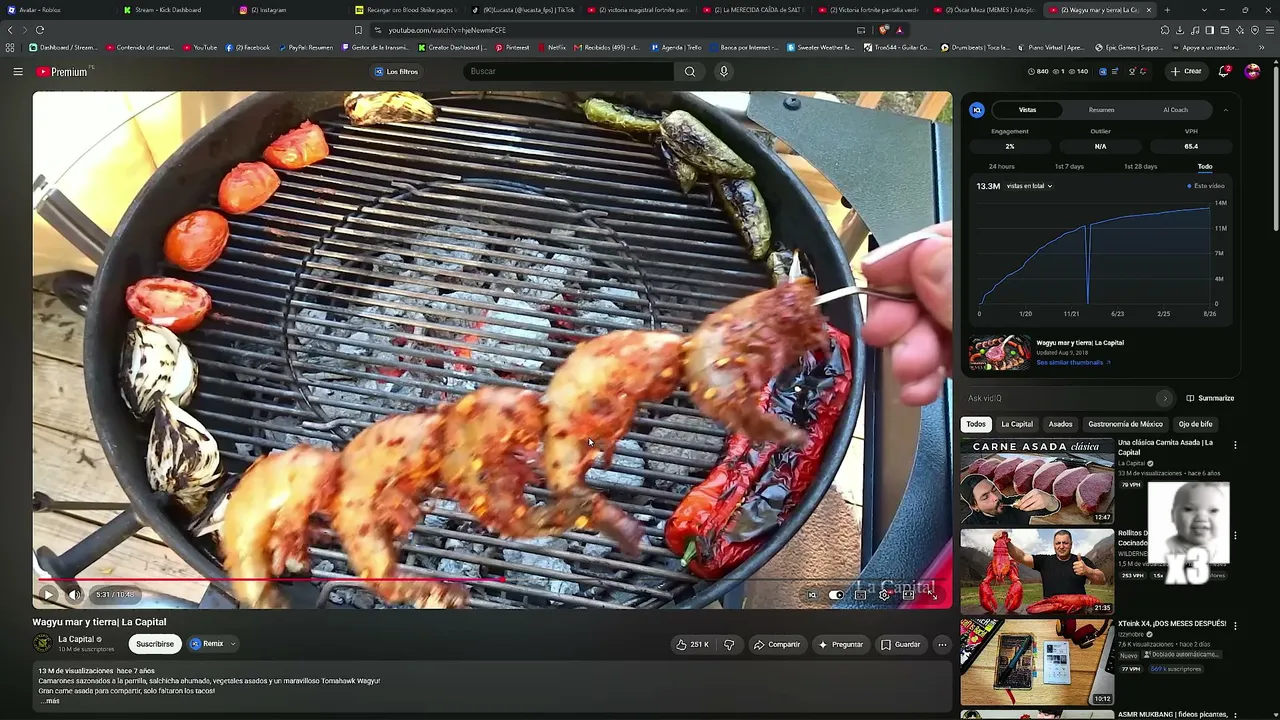Screen dimensions: 1280x720
Task: Reload the browser page
Action: [x=40, y=30]
